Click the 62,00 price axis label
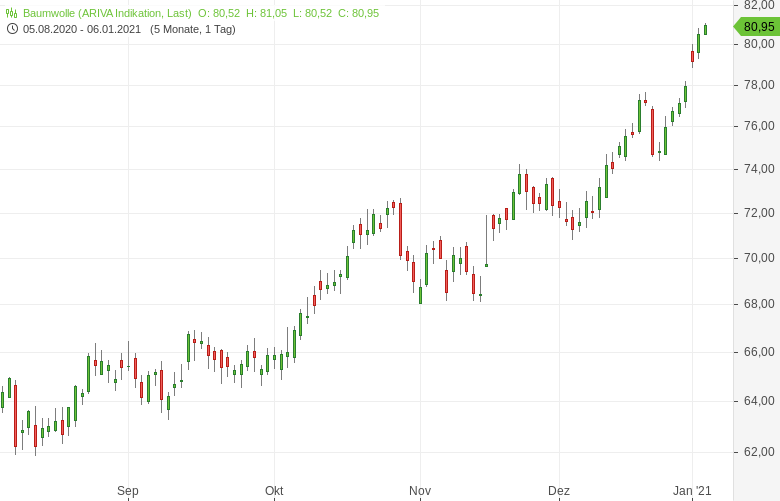 click(x=759, y=452)
